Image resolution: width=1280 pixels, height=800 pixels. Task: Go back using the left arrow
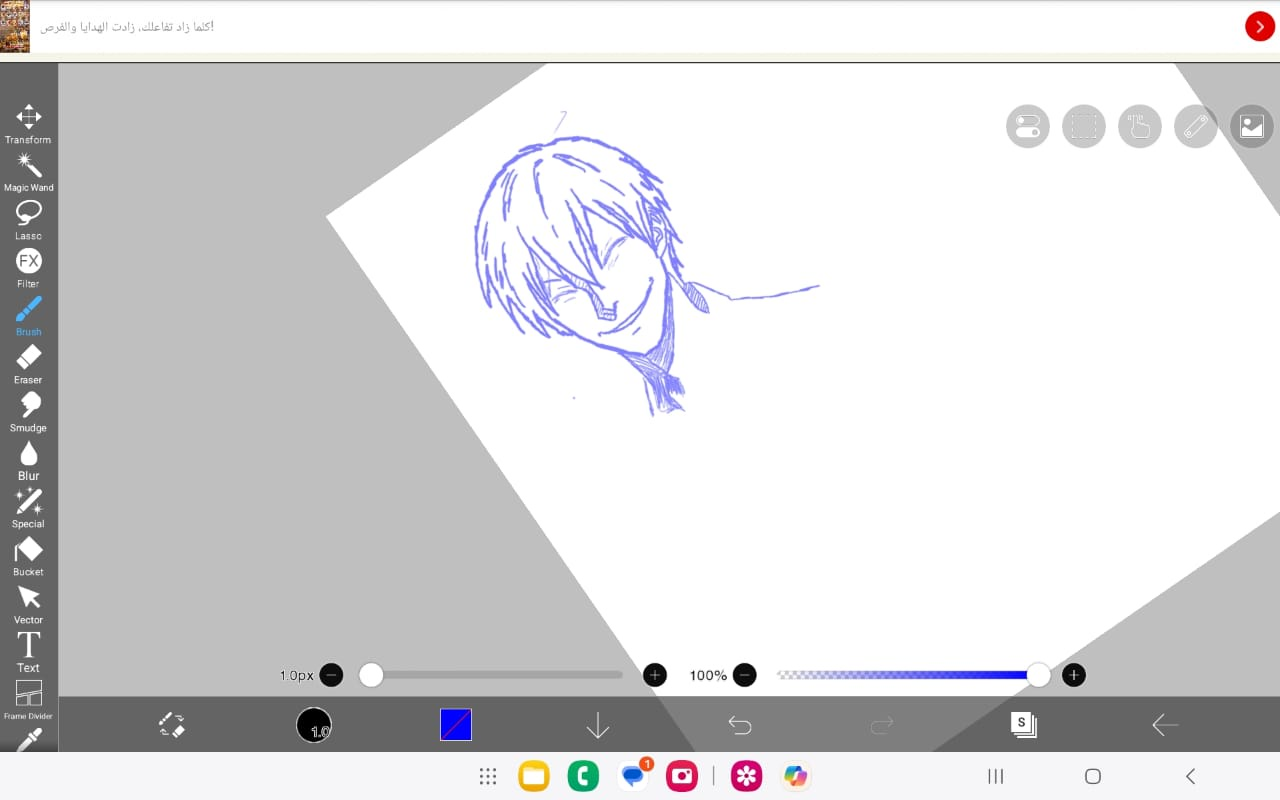tap(1165, 725)
